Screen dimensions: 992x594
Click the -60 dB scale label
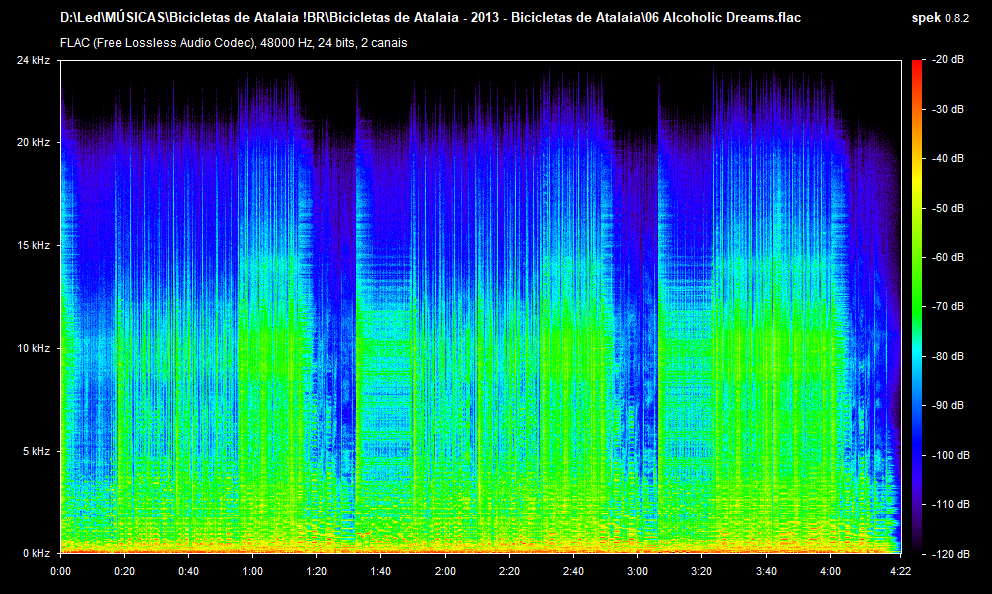point(948,257)
